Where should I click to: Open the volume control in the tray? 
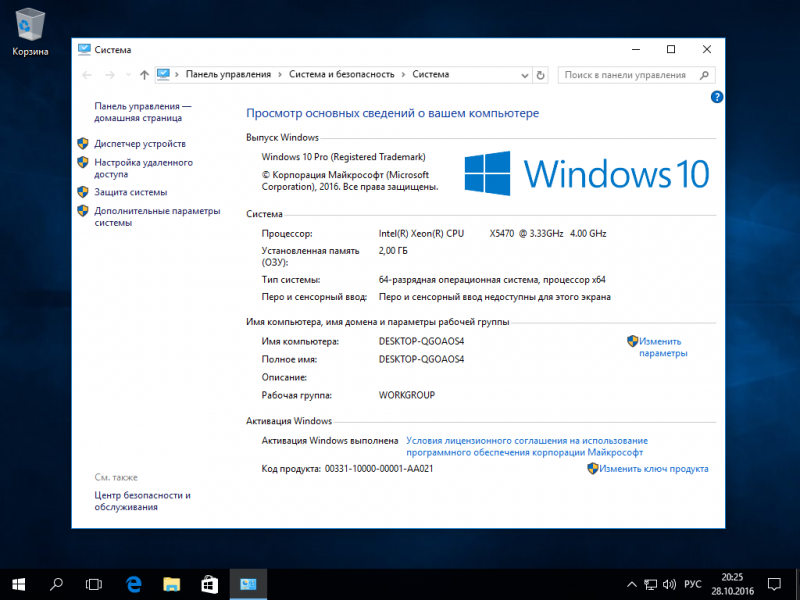669,585
